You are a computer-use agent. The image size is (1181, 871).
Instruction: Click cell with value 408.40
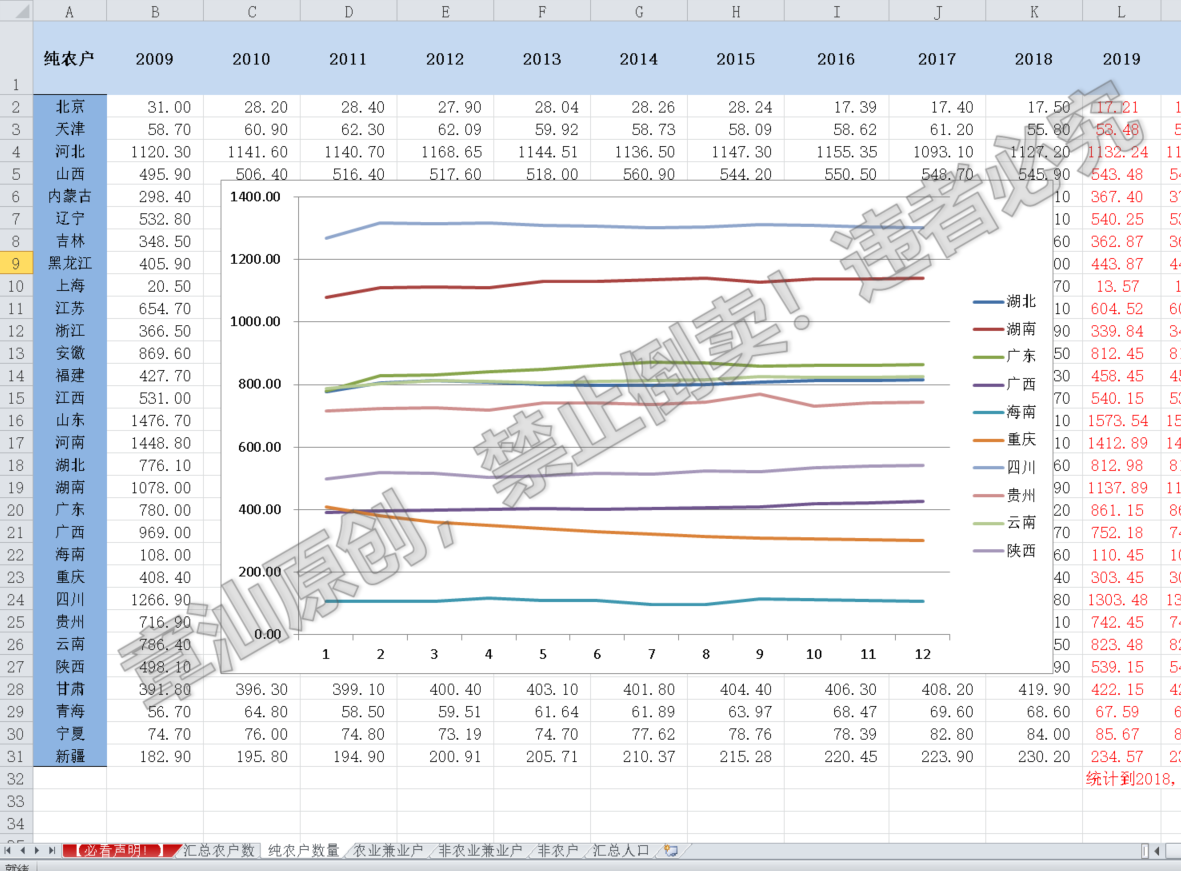pos(155,577)
